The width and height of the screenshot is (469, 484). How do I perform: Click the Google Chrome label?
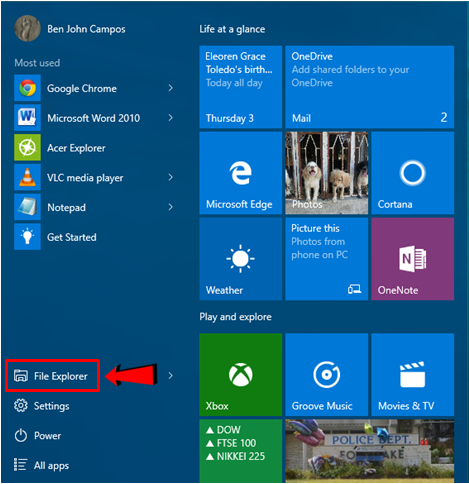coord(82,89)
